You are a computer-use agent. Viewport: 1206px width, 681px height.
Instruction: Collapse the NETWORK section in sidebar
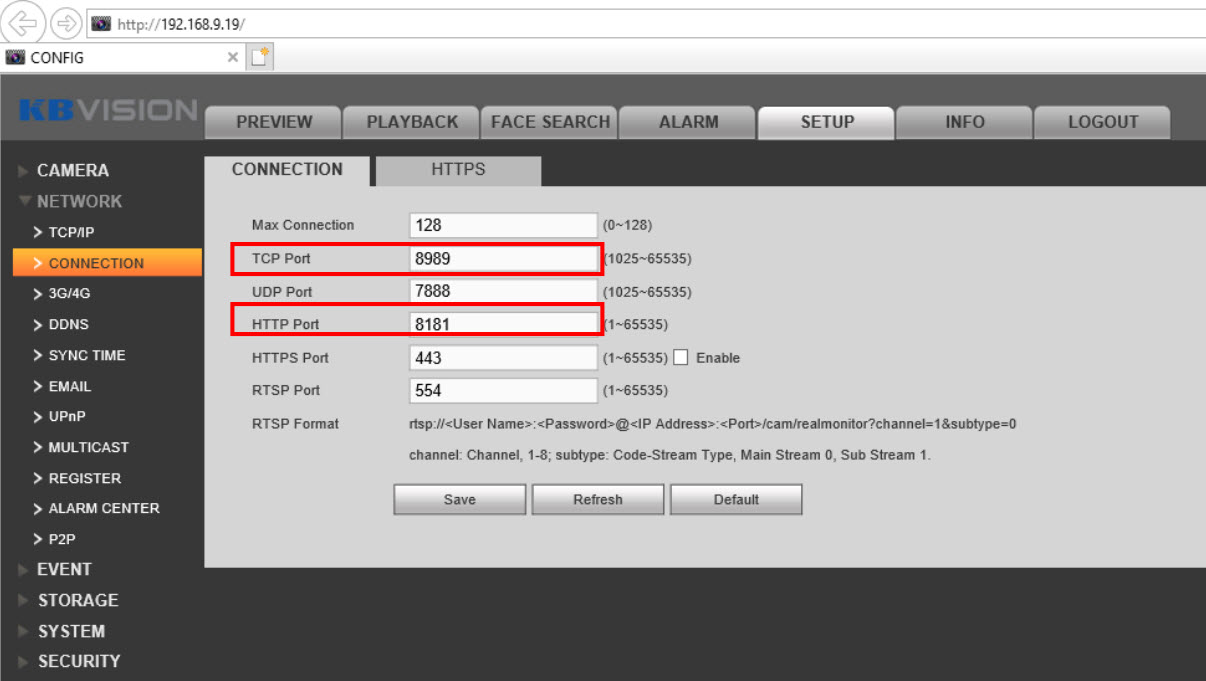point(78,201)
